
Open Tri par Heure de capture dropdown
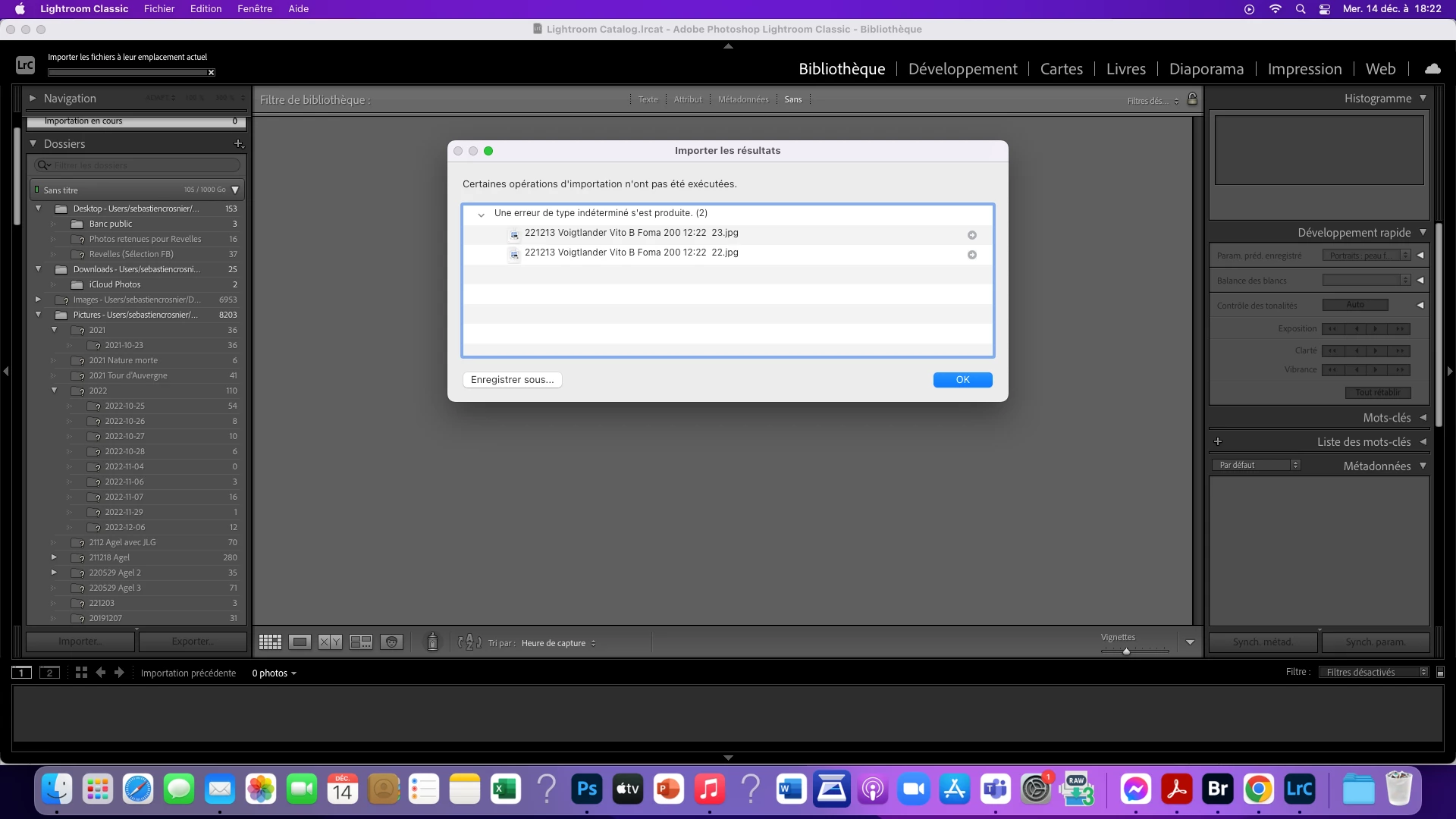pyautogui.click(x=559, y=643)
